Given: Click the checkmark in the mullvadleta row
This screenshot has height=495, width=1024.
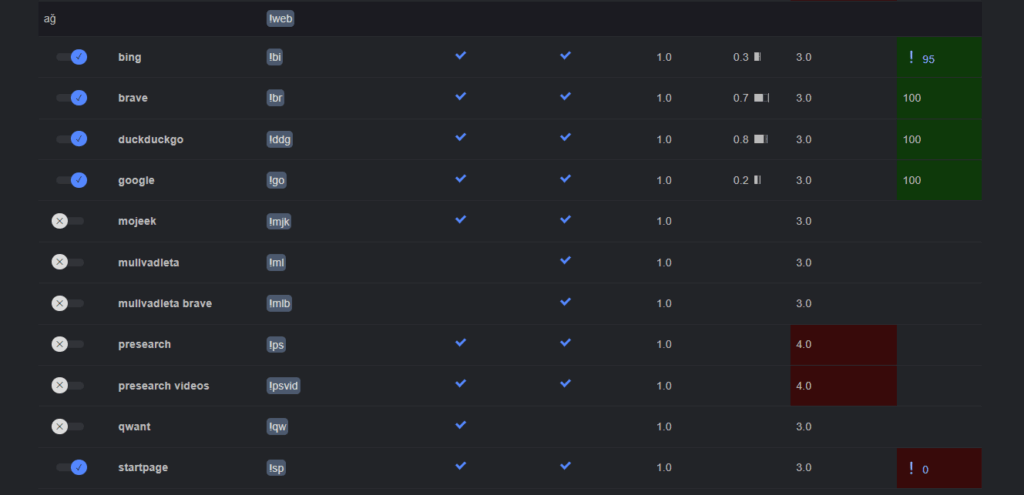Looking at the screenshot, I should (566, 261).
